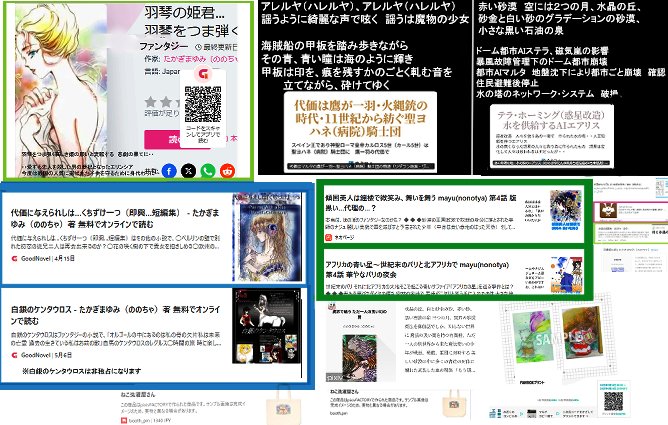Image resolution: width=668 pixels, height=425 pixels.
Task: Open cover thumbnail of 代価に与えられしは result
Action: 267,237
